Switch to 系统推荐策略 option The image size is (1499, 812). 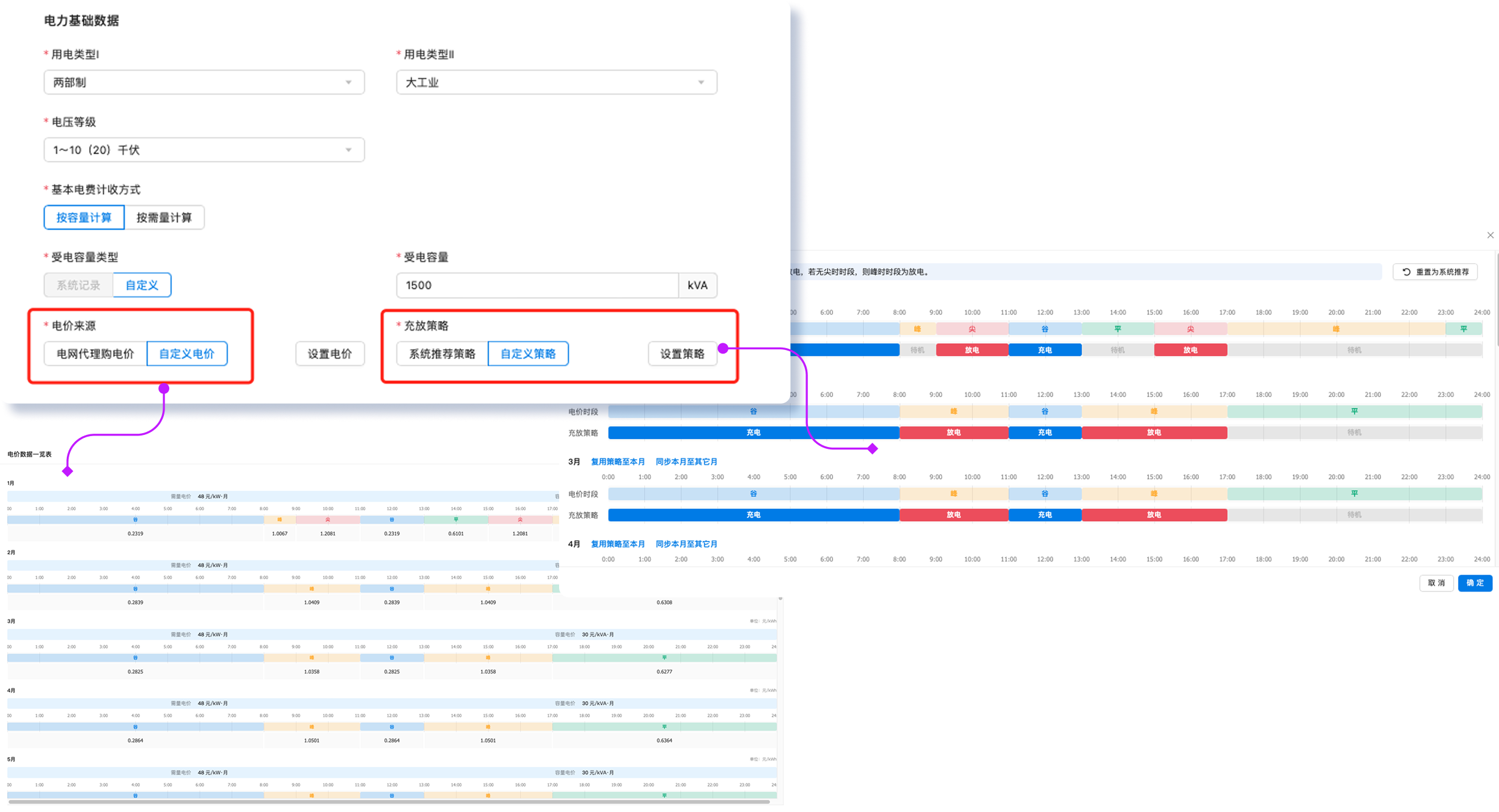pos(442,354)
